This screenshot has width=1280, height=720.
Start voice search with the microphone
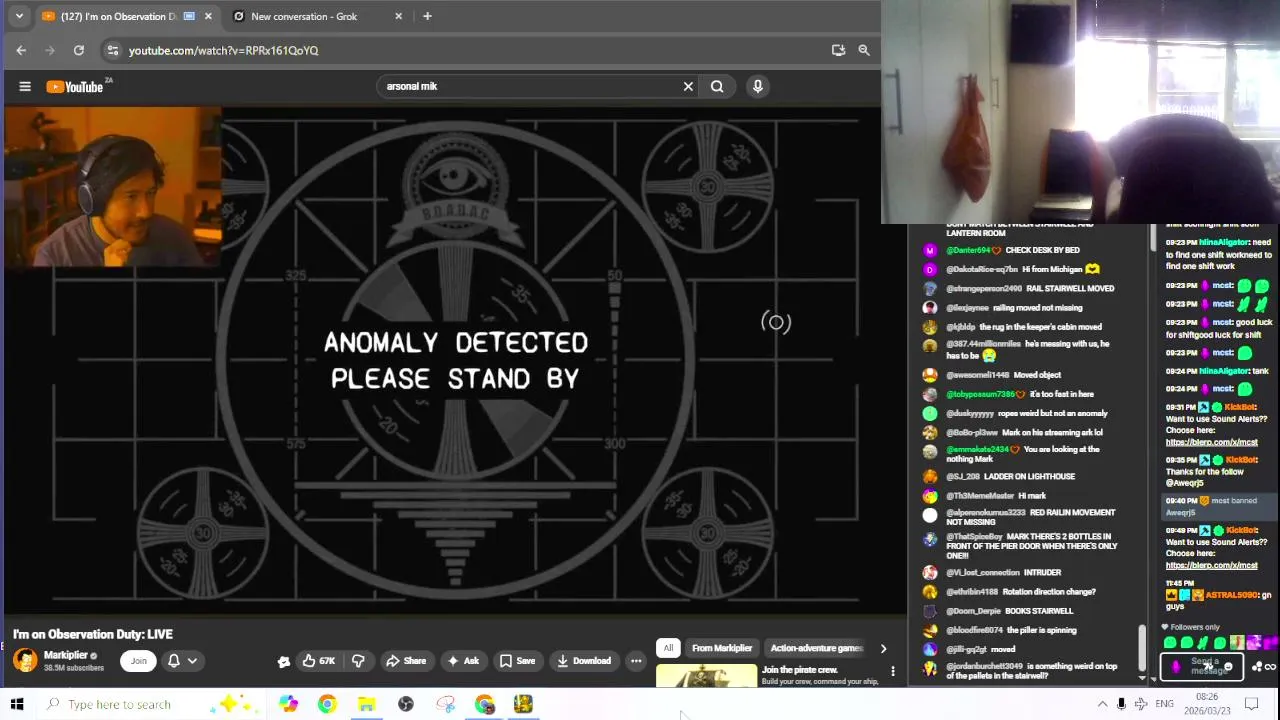[x=758, y=87]
